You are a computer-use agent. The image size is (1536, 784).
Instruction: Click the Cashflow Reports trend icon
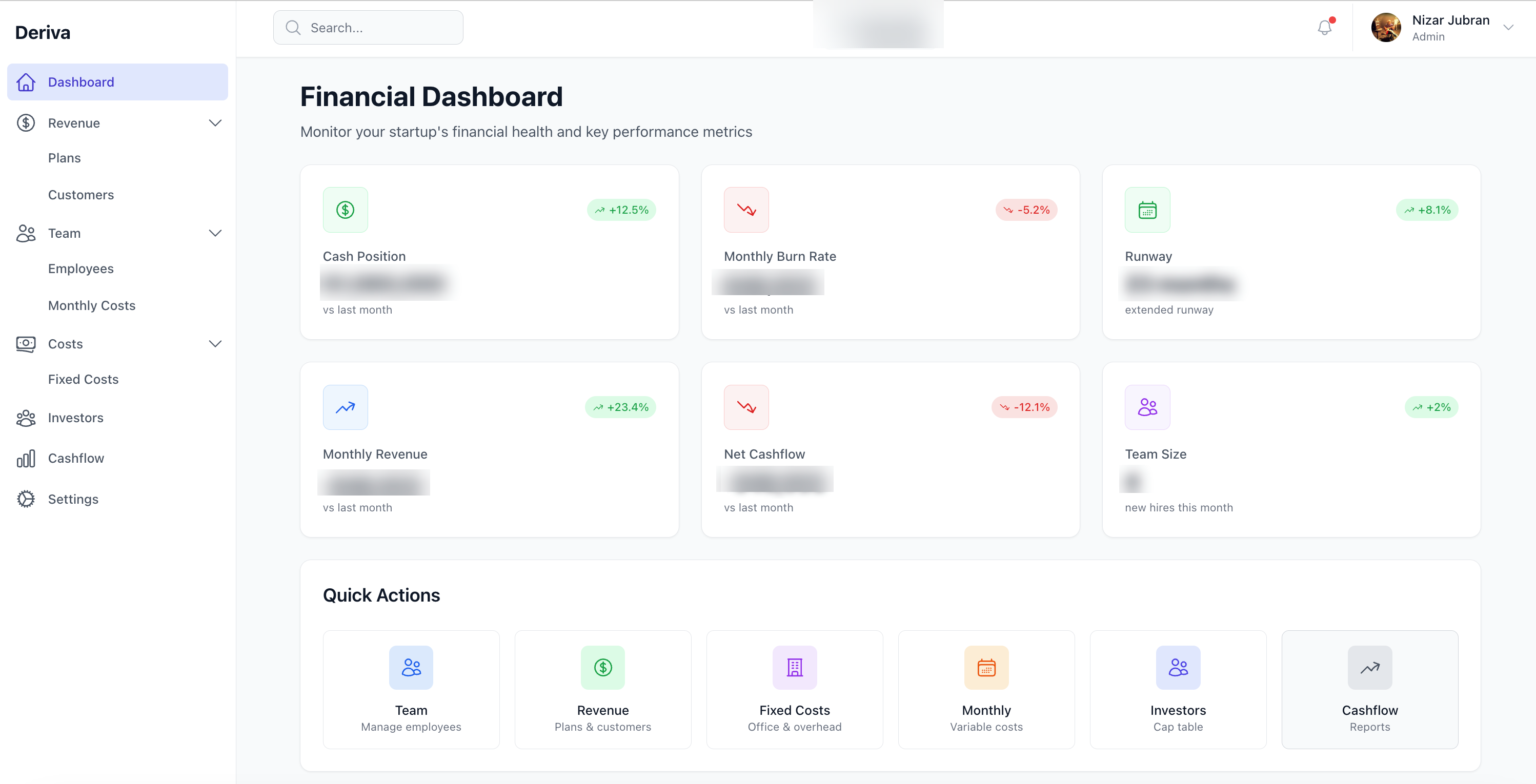[x=1370, y=667]
